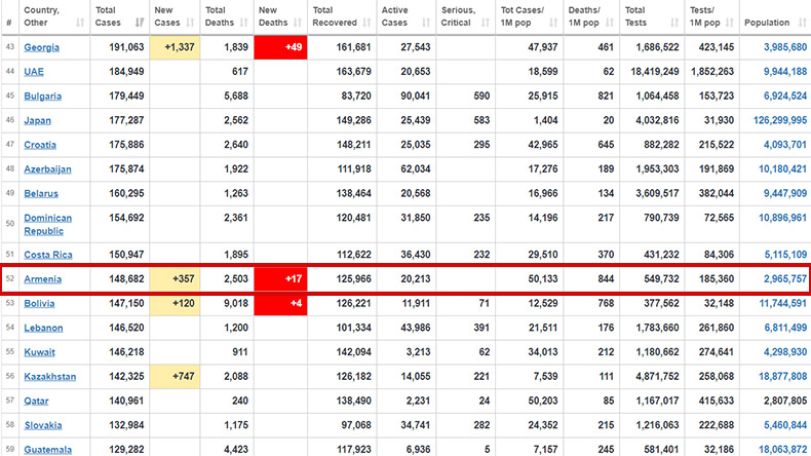Open the Kazakhstan country link
This screenshot has width=811, height=456.
pos(50,376)
